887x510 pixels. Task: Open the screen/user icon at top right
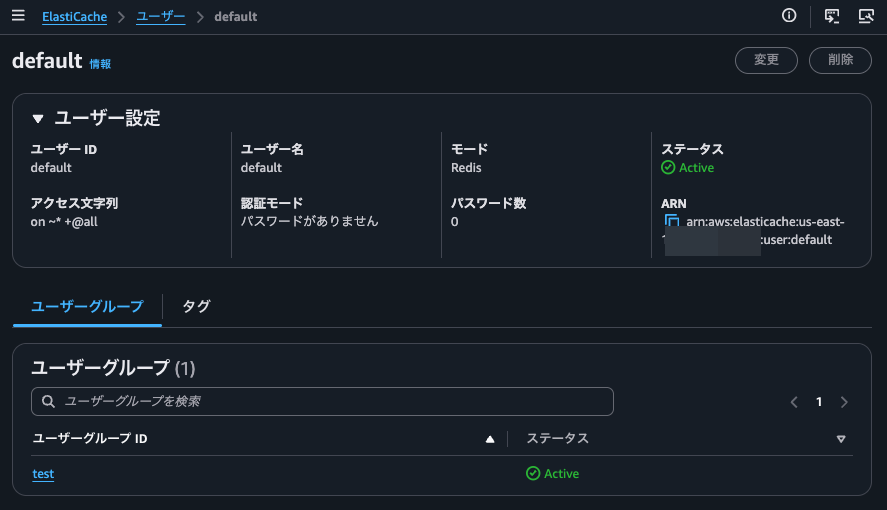tap(866, 16)
